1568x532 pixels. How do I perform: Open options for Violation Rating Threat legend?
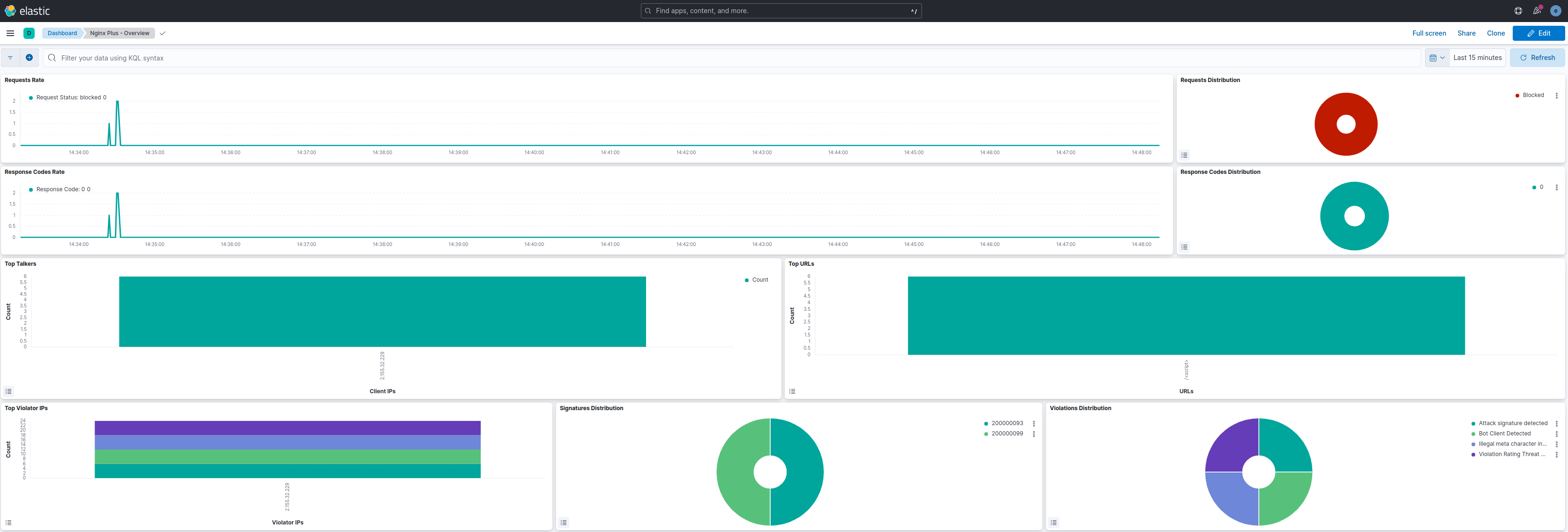tap(1556, 455)
